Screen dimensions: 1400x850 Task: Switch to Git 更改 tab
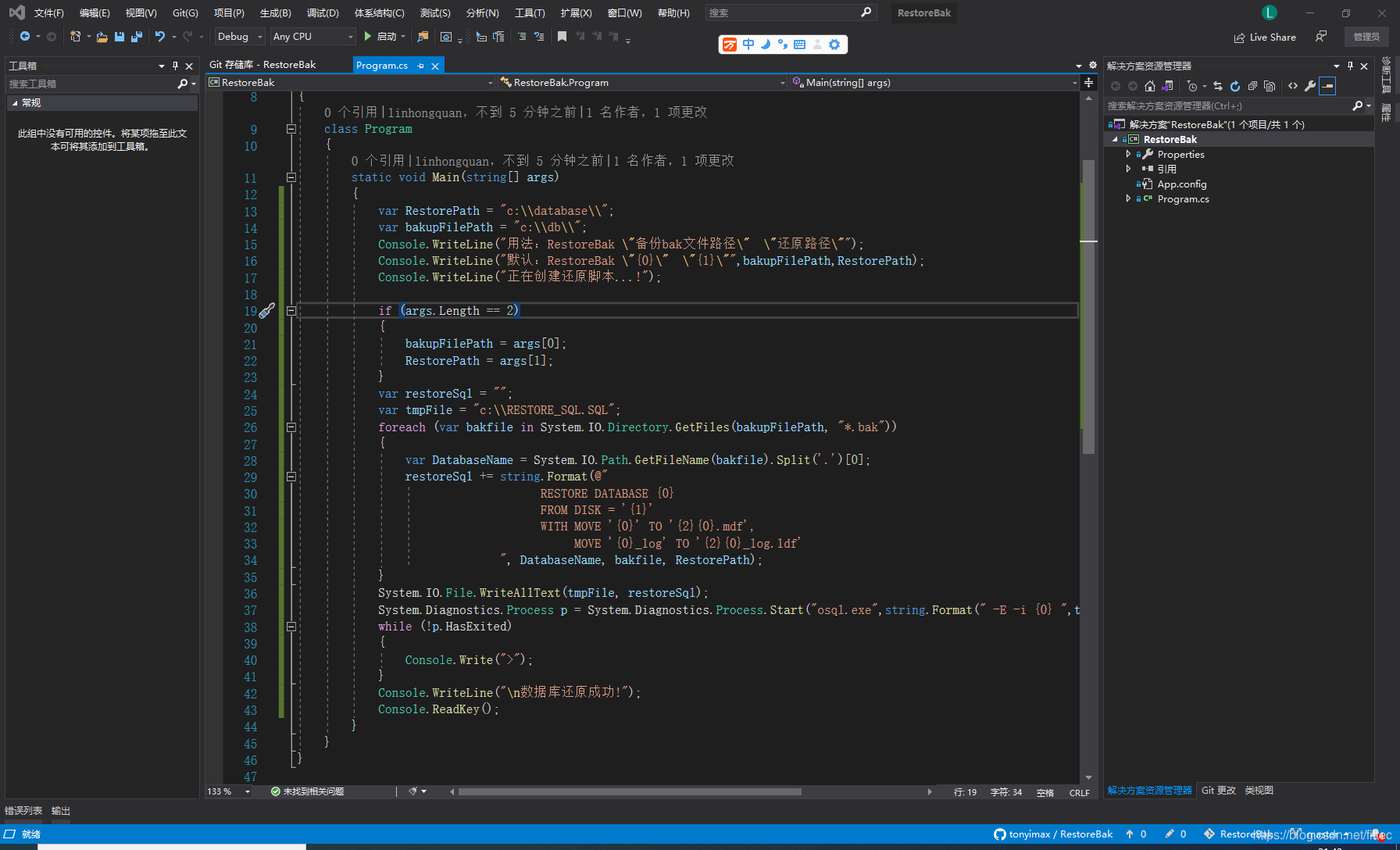pyautogui.click(x=1219, y=791)
